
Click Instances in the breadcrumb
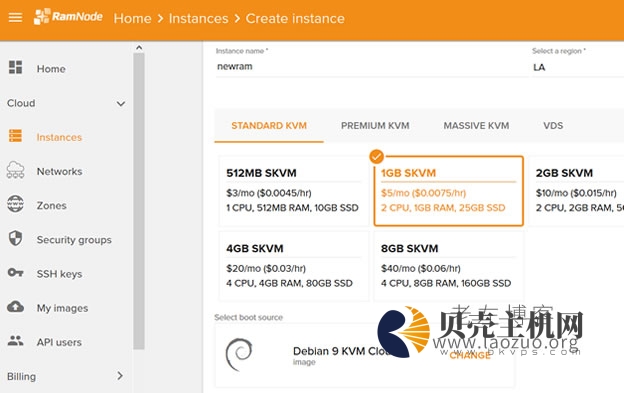coord(198,18)
